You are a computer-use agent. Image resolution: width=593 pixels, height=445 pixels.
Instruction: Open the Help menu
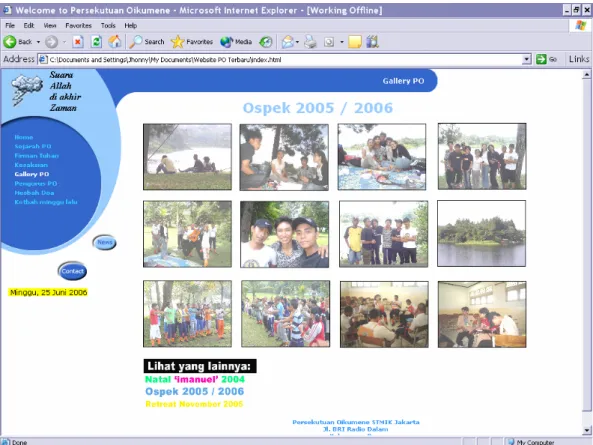(130, 25)
